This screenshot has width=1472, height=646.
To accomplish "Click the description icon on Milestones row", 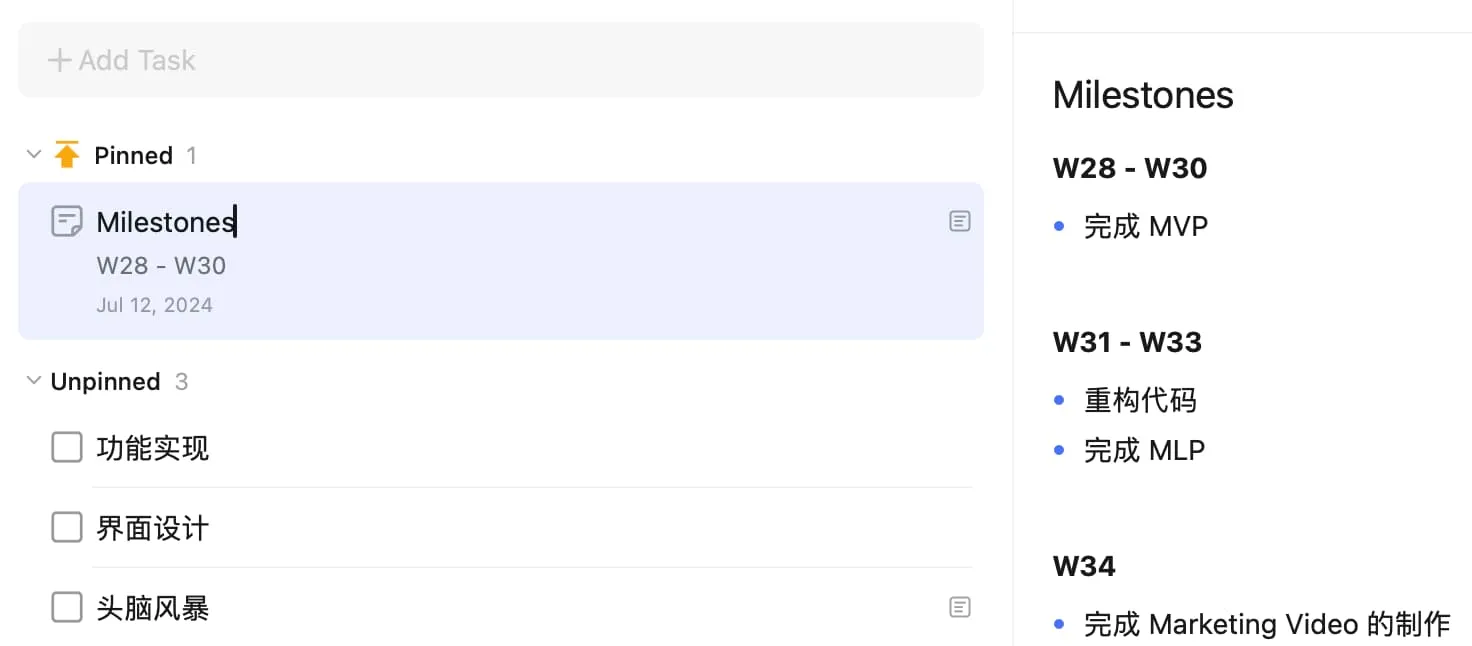I will pyautogui.click(x=959, y=221).
